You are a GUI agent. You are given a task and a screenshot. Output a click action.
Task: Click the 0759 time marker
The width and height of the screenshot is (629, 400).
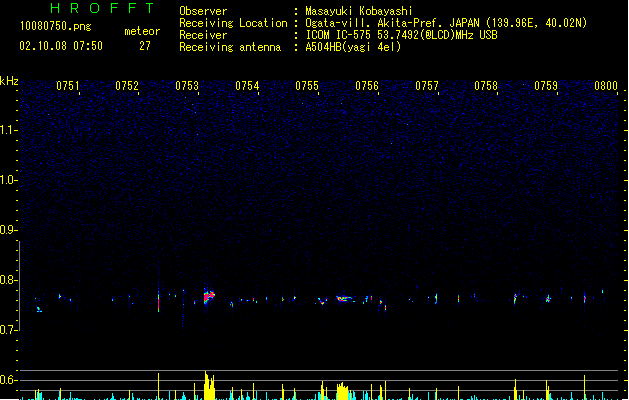[546, 86]
